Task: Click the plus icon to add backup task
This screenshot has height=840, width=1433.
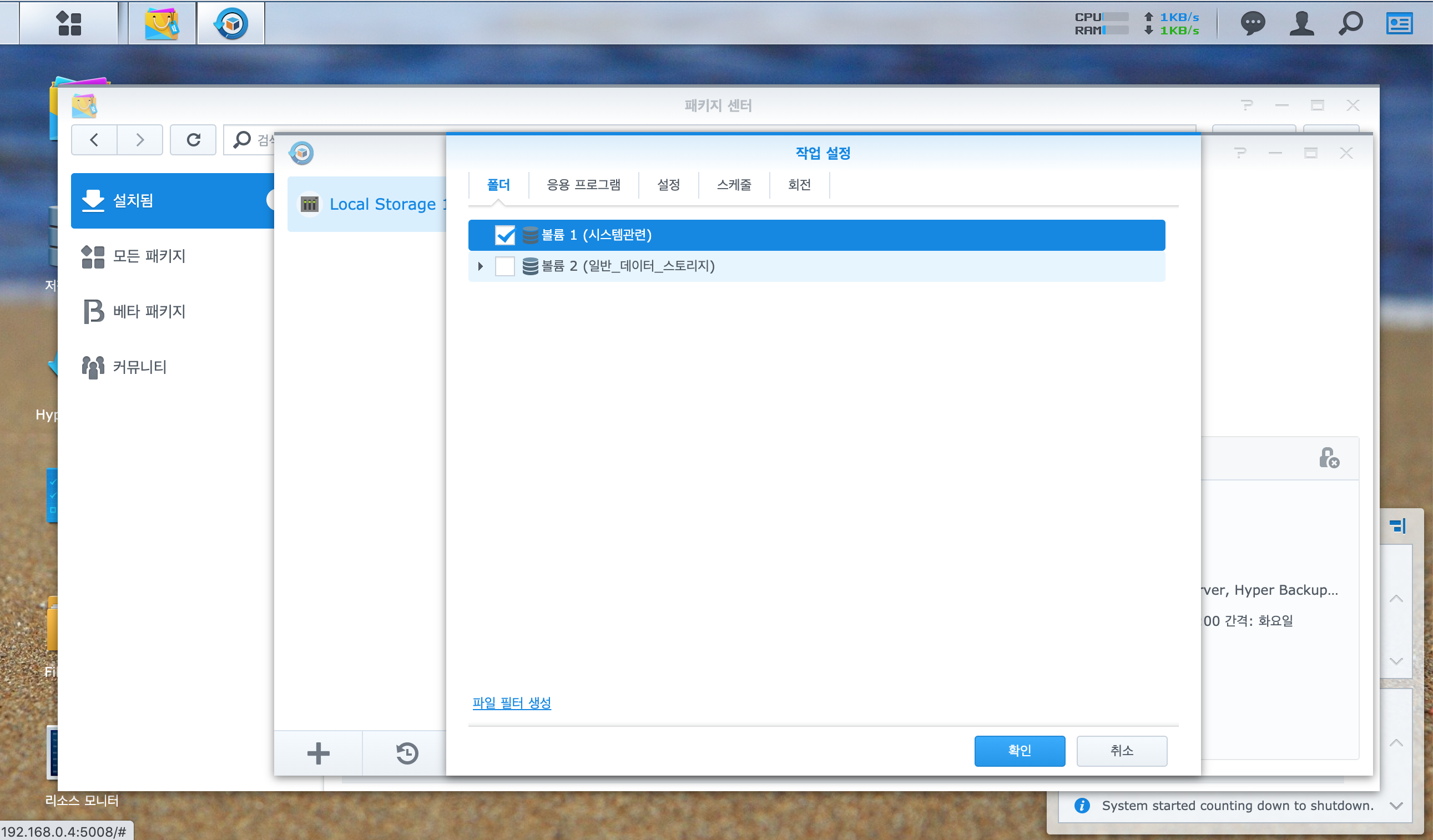Action: 318,753
